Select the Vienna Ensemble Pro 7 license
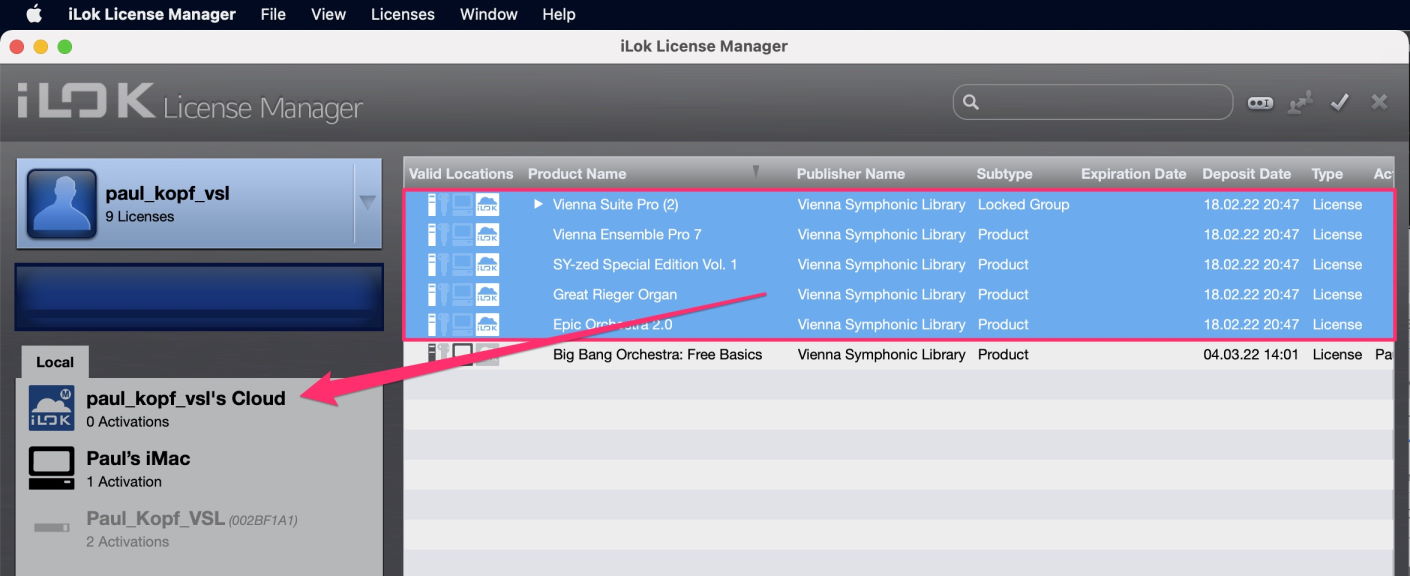The image size is (1410, 576). 627,234
